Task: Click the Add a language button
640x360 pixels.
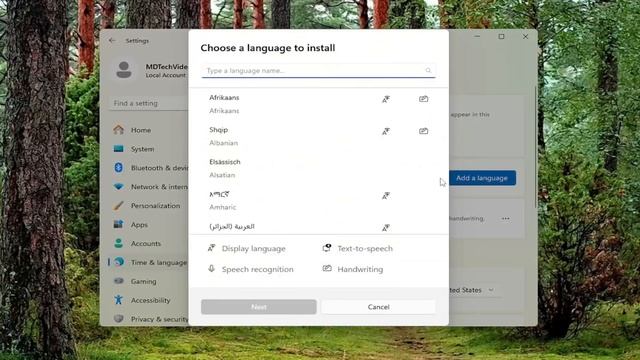Action: pyautogui.click(x=482, y=178)
